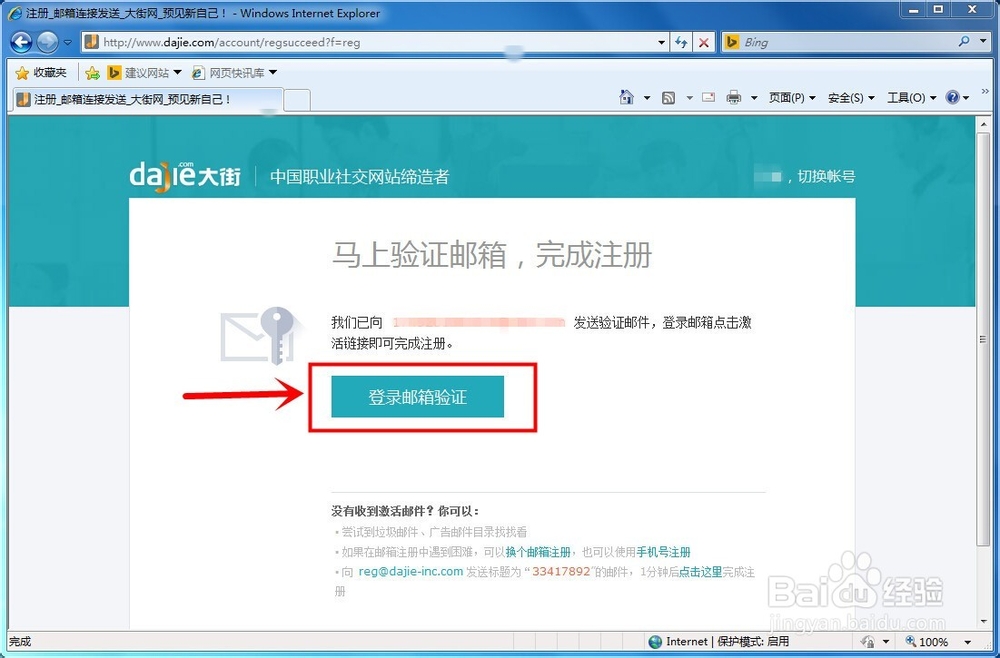The image size is (1000, 658).
Task: Click the red Stop loading icon
Action: (x=703, y=43)
